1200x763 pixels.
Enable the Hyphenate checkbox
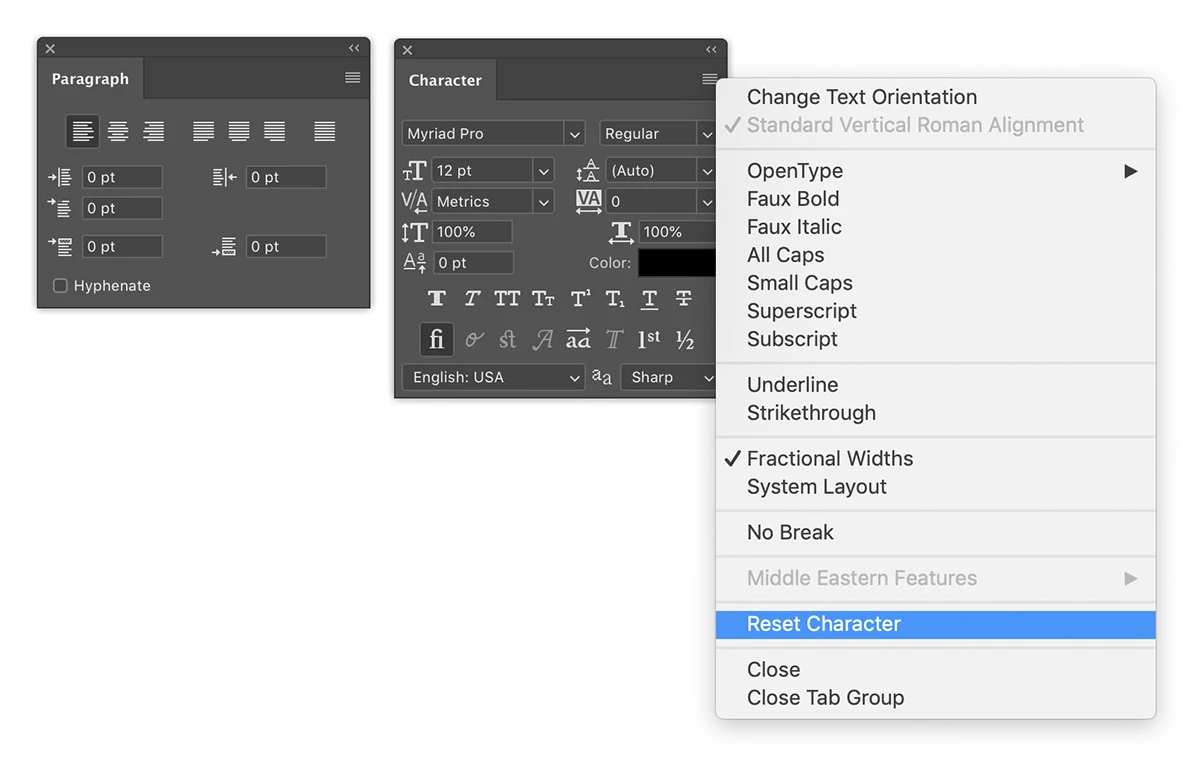(x=60, y=286)
